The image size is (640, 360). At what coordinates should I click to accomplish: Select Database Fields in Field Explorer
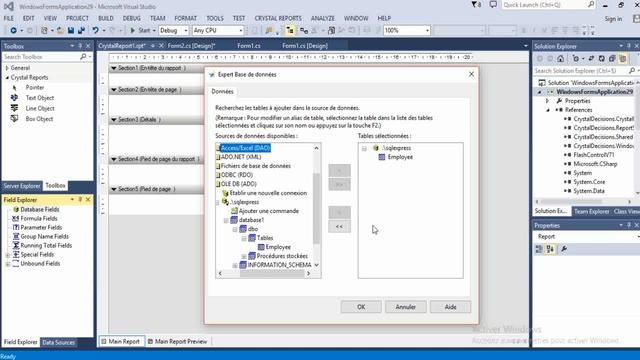click(40, 209)
